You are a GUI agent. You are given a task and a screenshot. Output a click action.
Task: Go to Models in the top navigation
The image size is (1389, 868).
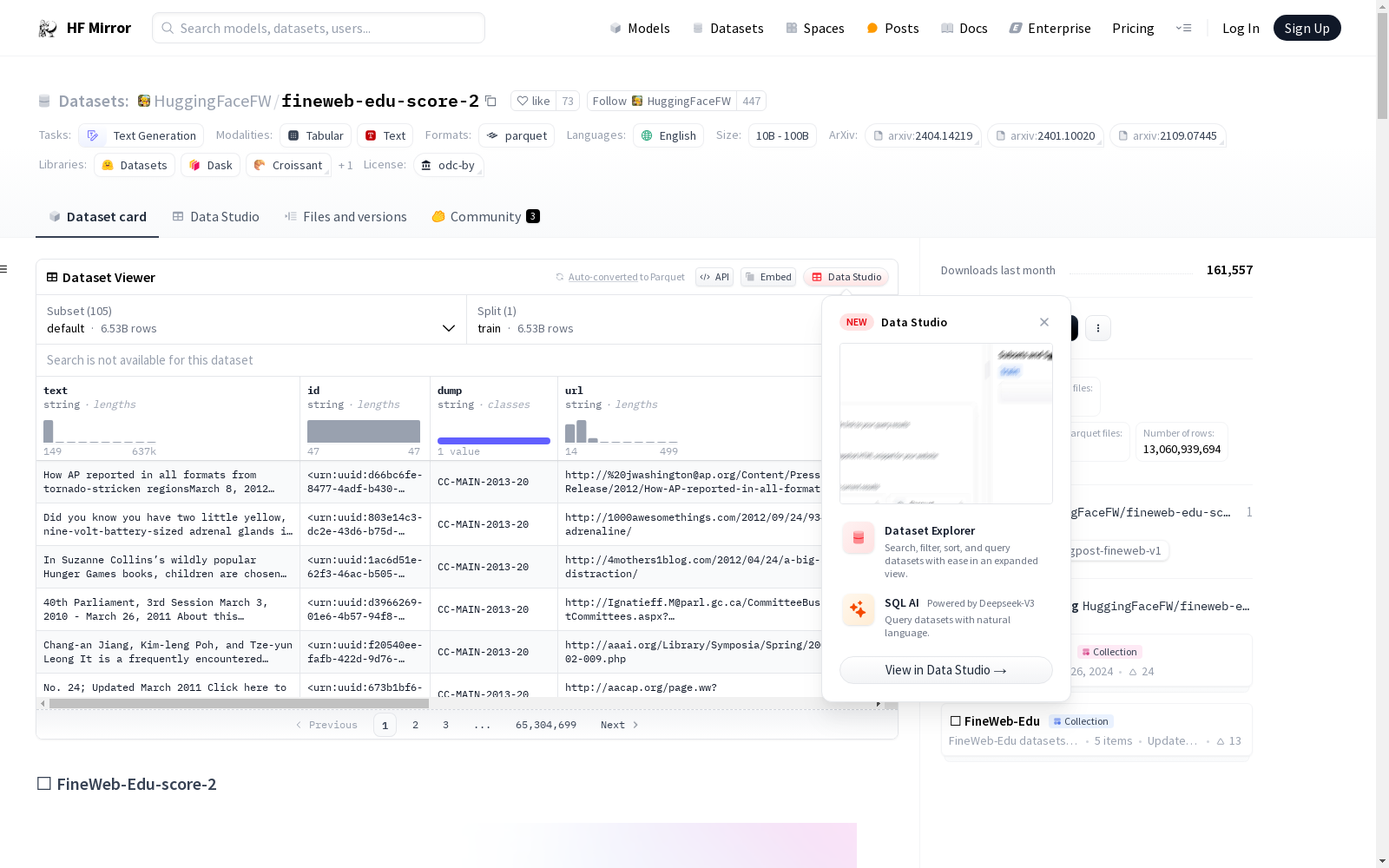[x=640, y=28]
